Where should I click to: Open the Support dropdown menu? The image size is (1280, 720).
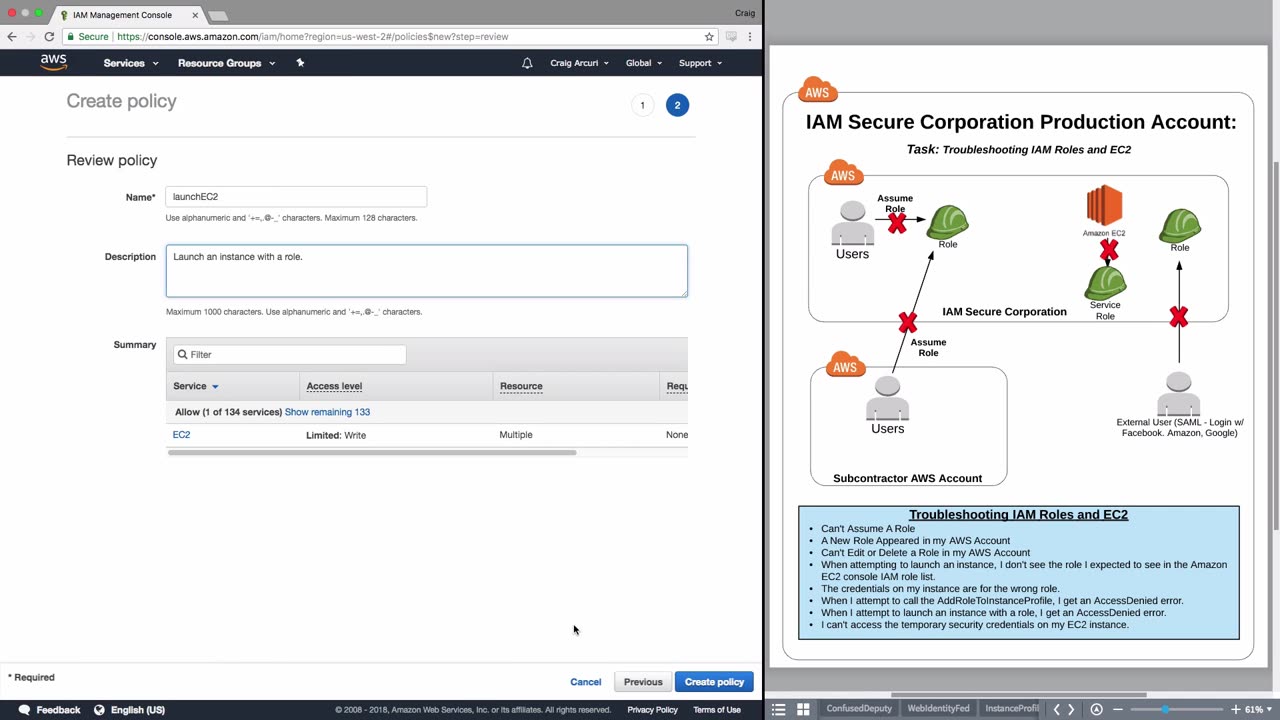click(x=701, y=63)
